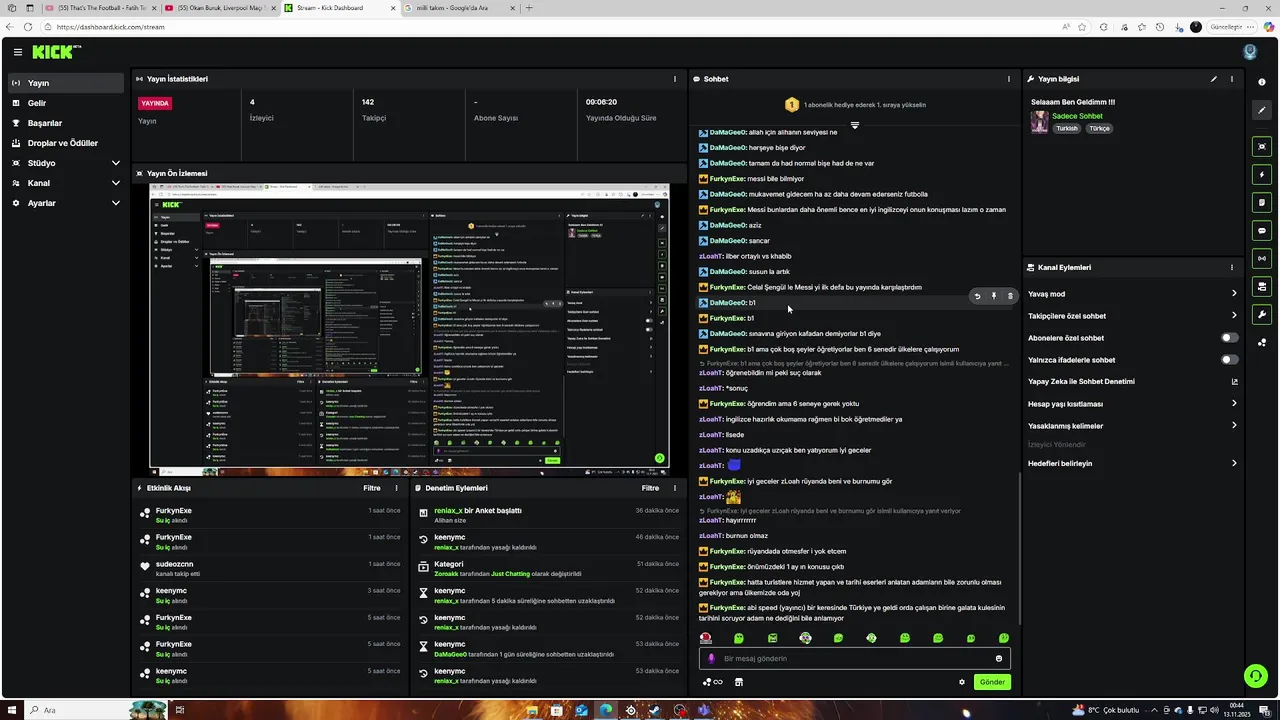The width and height of the screenshot is (1280, 720).
Task: Expand Stüdyo sidebar section
Action: (66, 163)
